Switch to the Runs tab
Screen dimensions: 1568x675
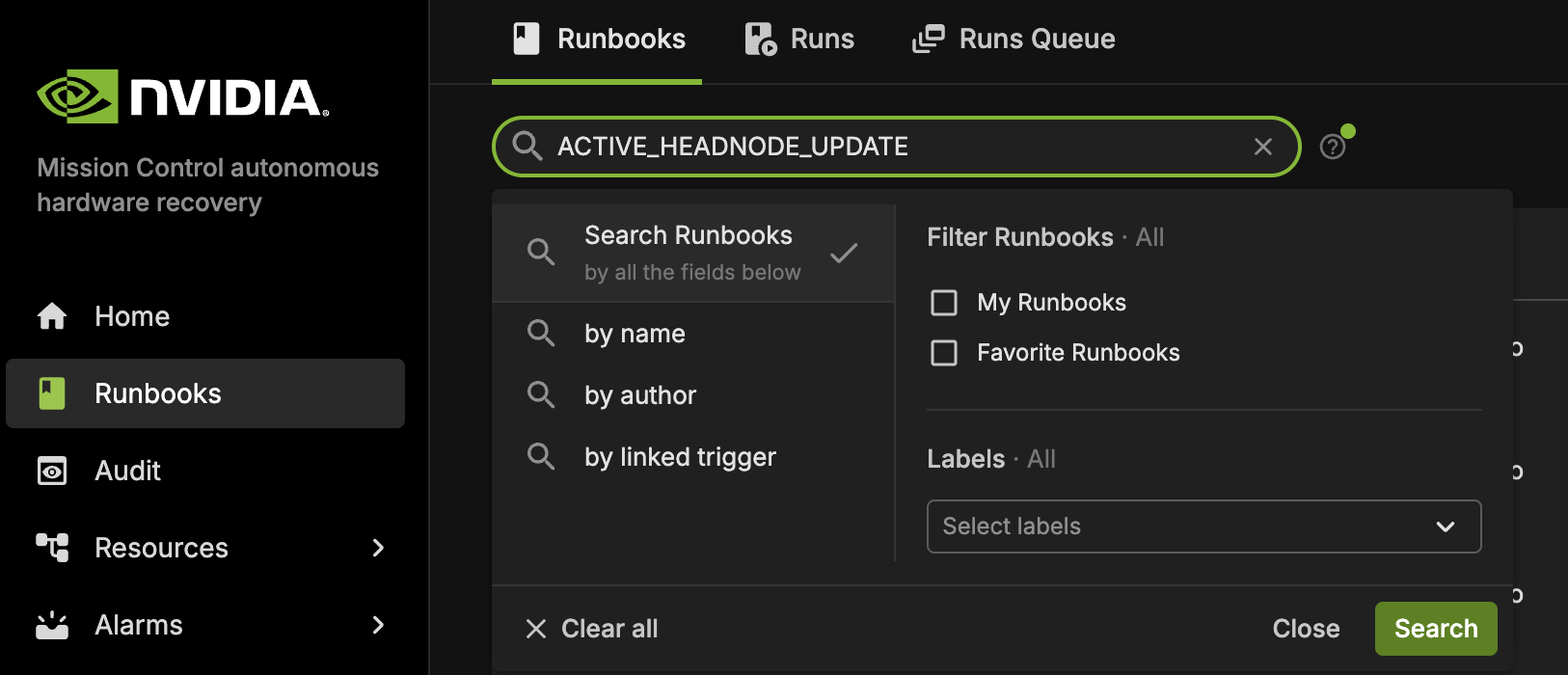click(799, 40)
